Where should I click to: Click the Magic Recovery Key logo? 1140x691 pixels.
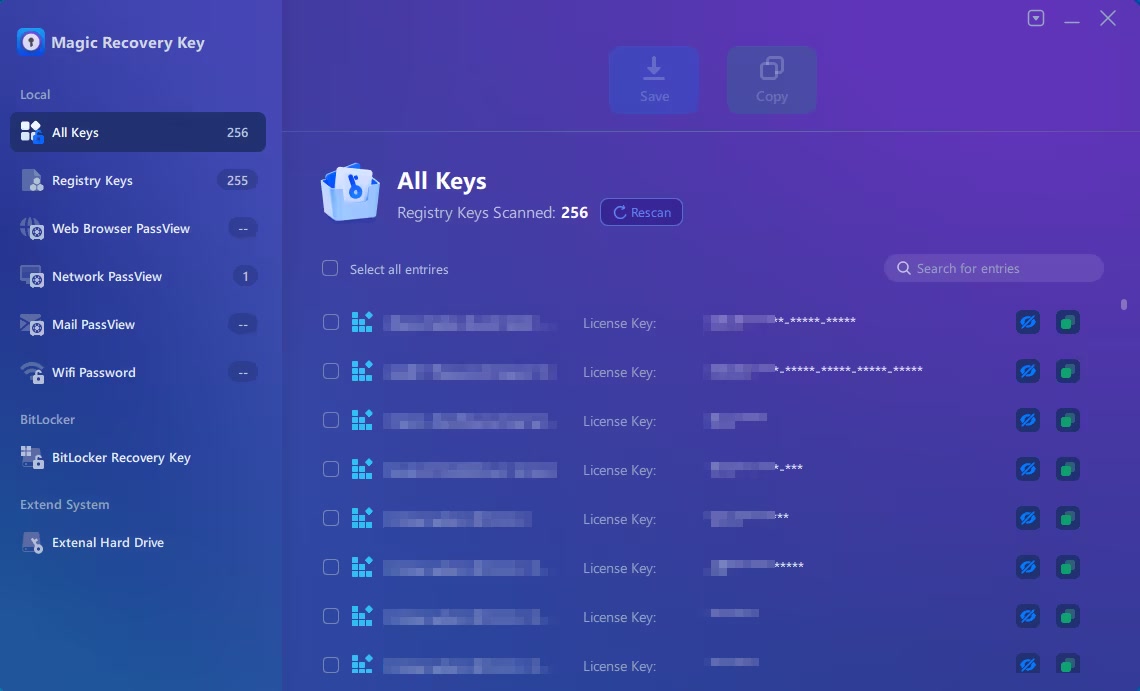click(x=31, y=42)
